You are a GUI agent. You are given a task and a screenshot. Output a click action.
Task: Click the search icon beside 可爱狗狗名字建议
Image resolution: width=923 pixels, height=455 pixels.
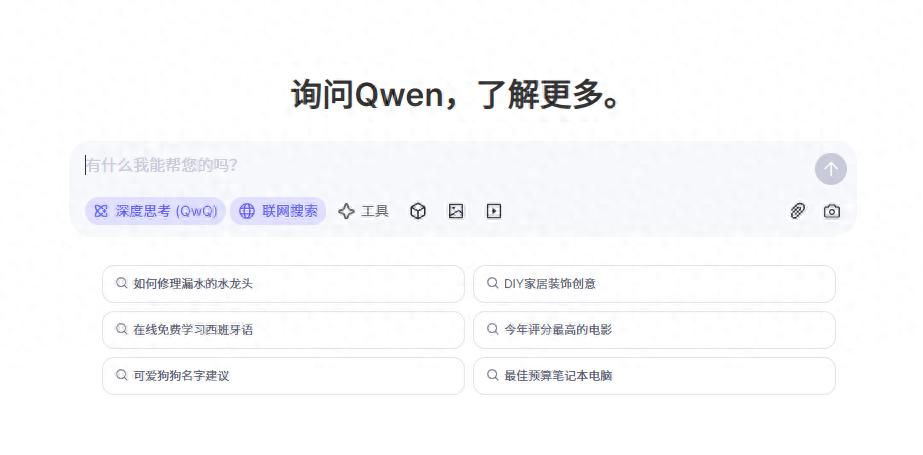point(122,375)
